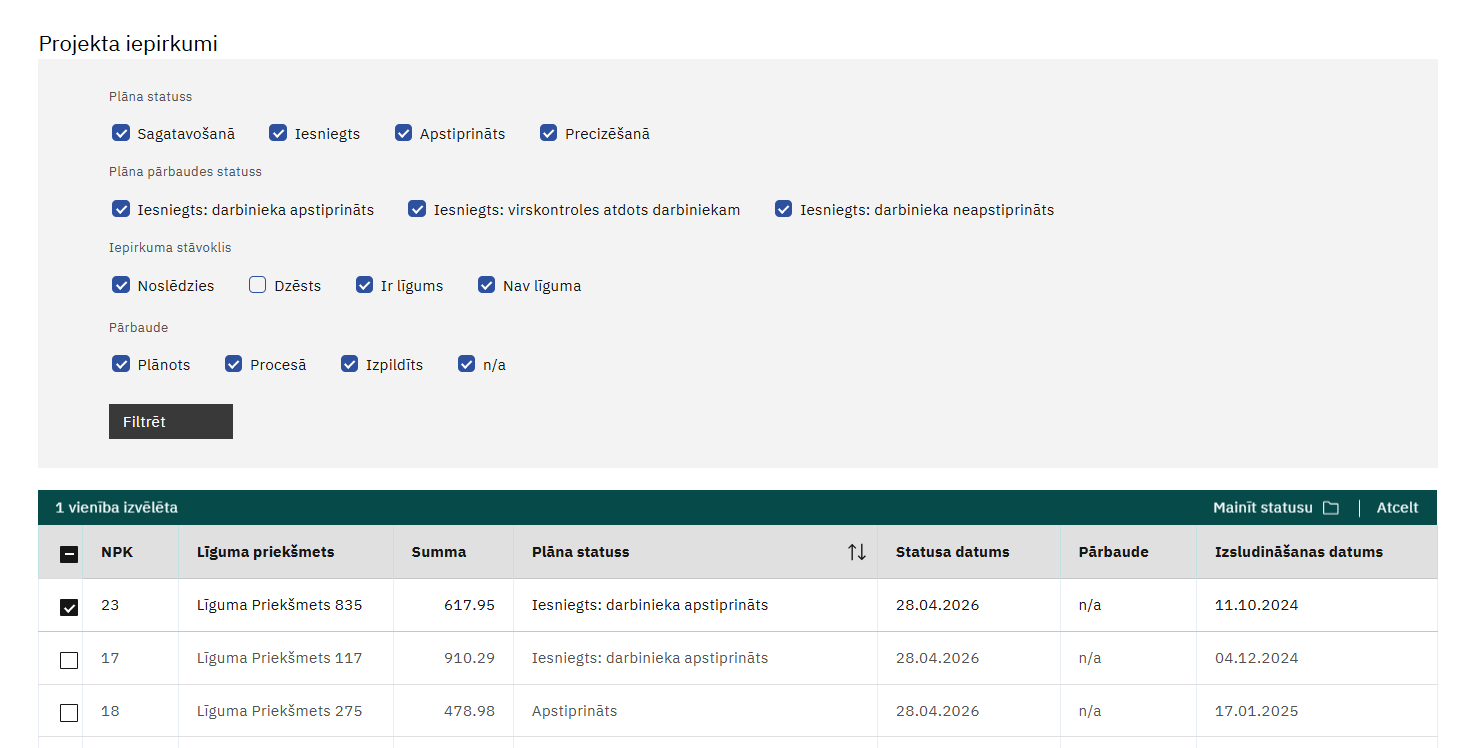This screenshot has height=748, width=1475.
Task: Click Atcelt to cancel the selection
Action: pos(1397,508)
